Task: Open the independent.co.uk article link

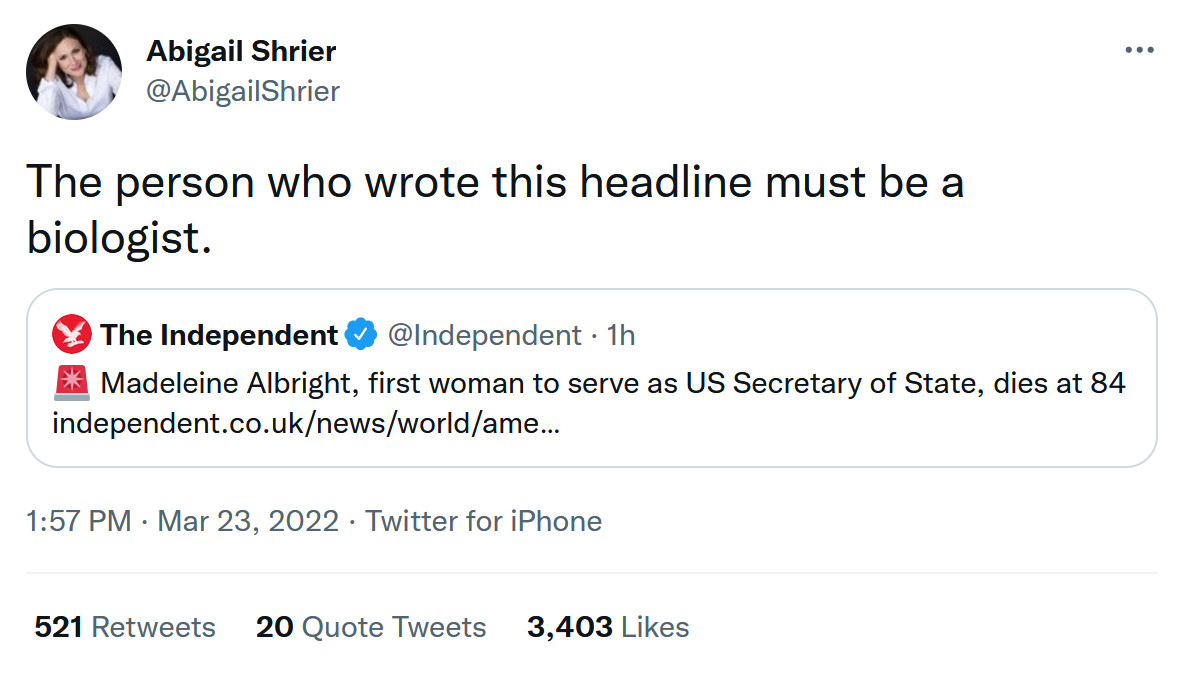Action: click(306, 423)
